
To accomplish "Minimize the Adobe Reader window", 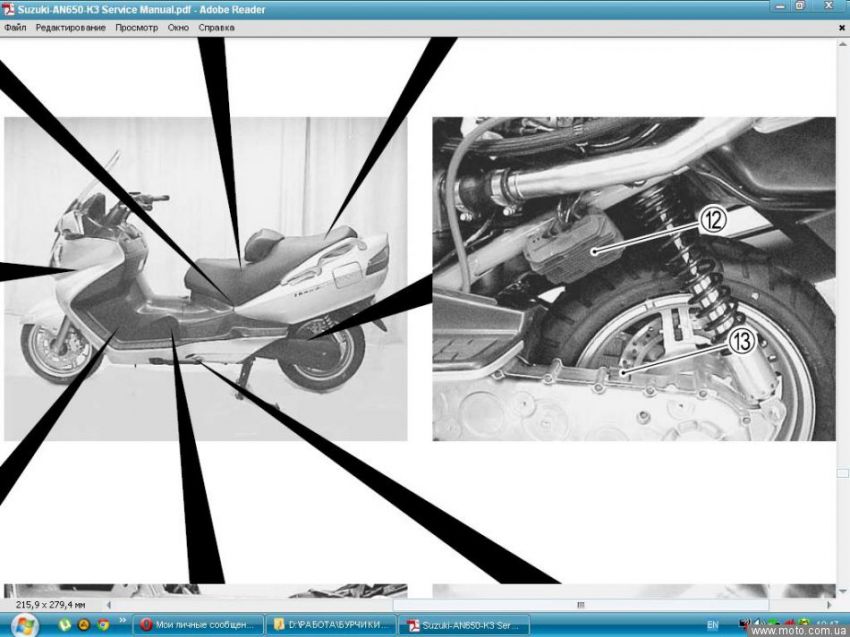I will coord(781,7).
